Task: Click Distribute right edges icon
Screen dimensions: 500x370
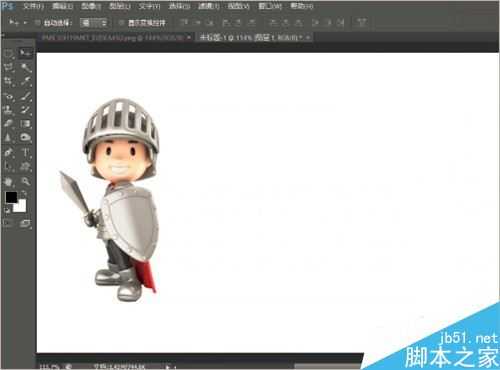Action: (340, 23)
